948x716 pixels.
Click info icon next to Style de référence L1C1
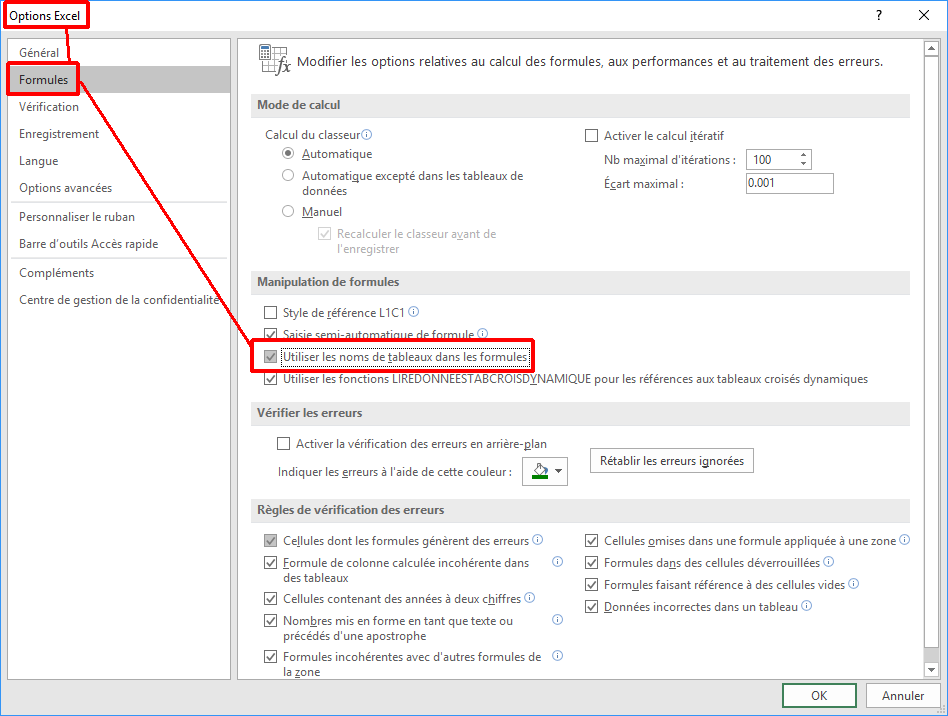tap(414, 311)
